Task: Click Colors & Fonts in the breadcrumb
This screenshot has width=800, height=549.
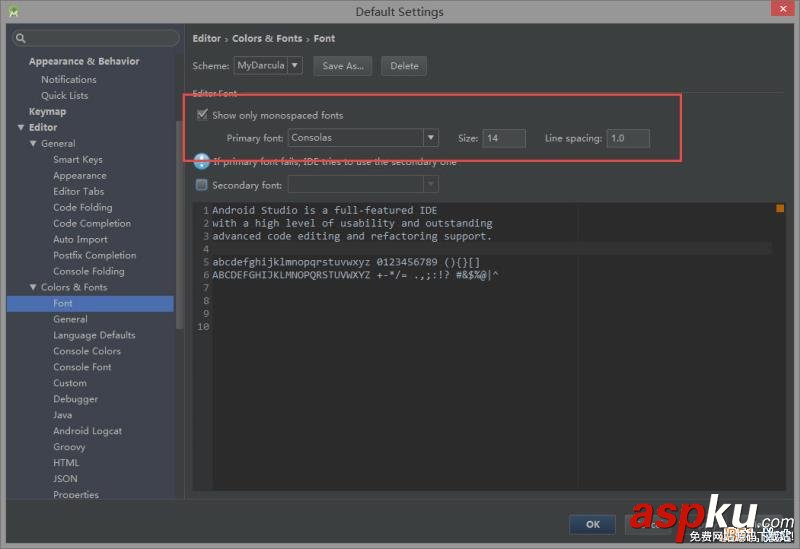Action: click(267, 38)
